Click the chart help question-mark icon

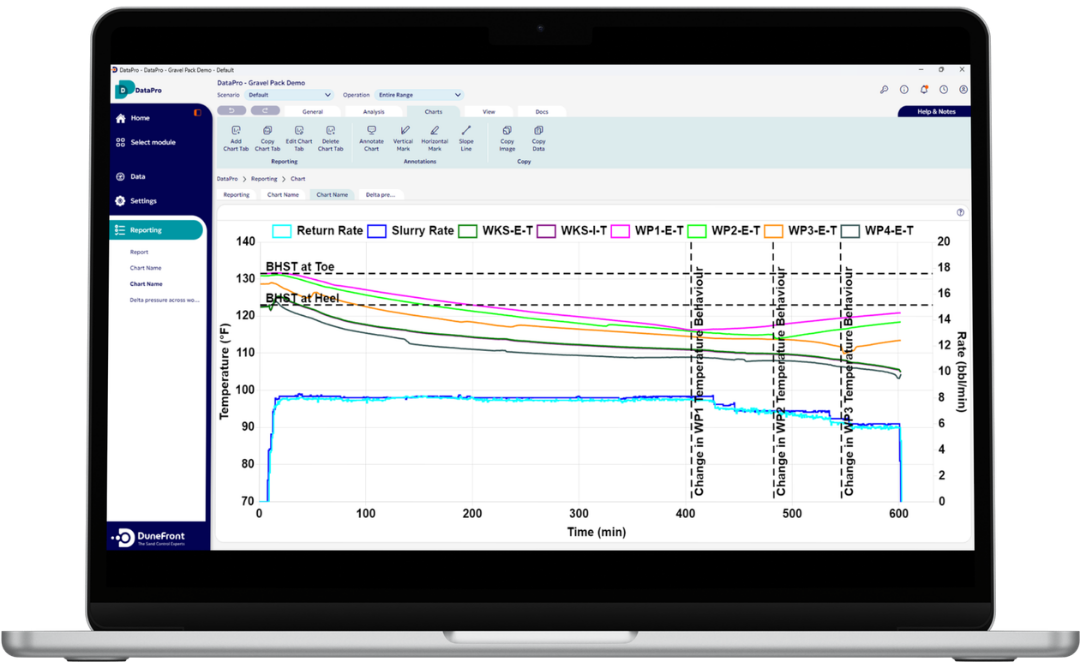coord(960,212)
